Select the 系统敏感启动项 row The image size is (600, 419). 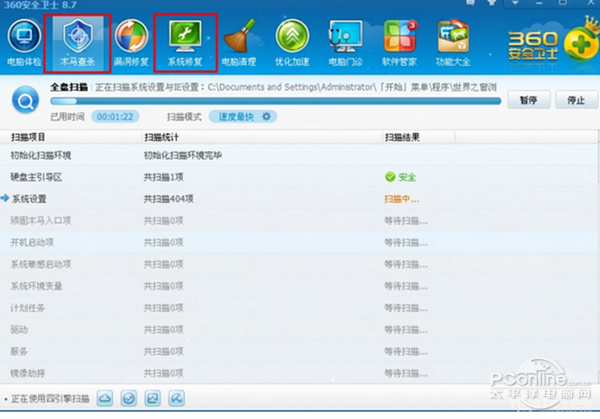[298, 264]
